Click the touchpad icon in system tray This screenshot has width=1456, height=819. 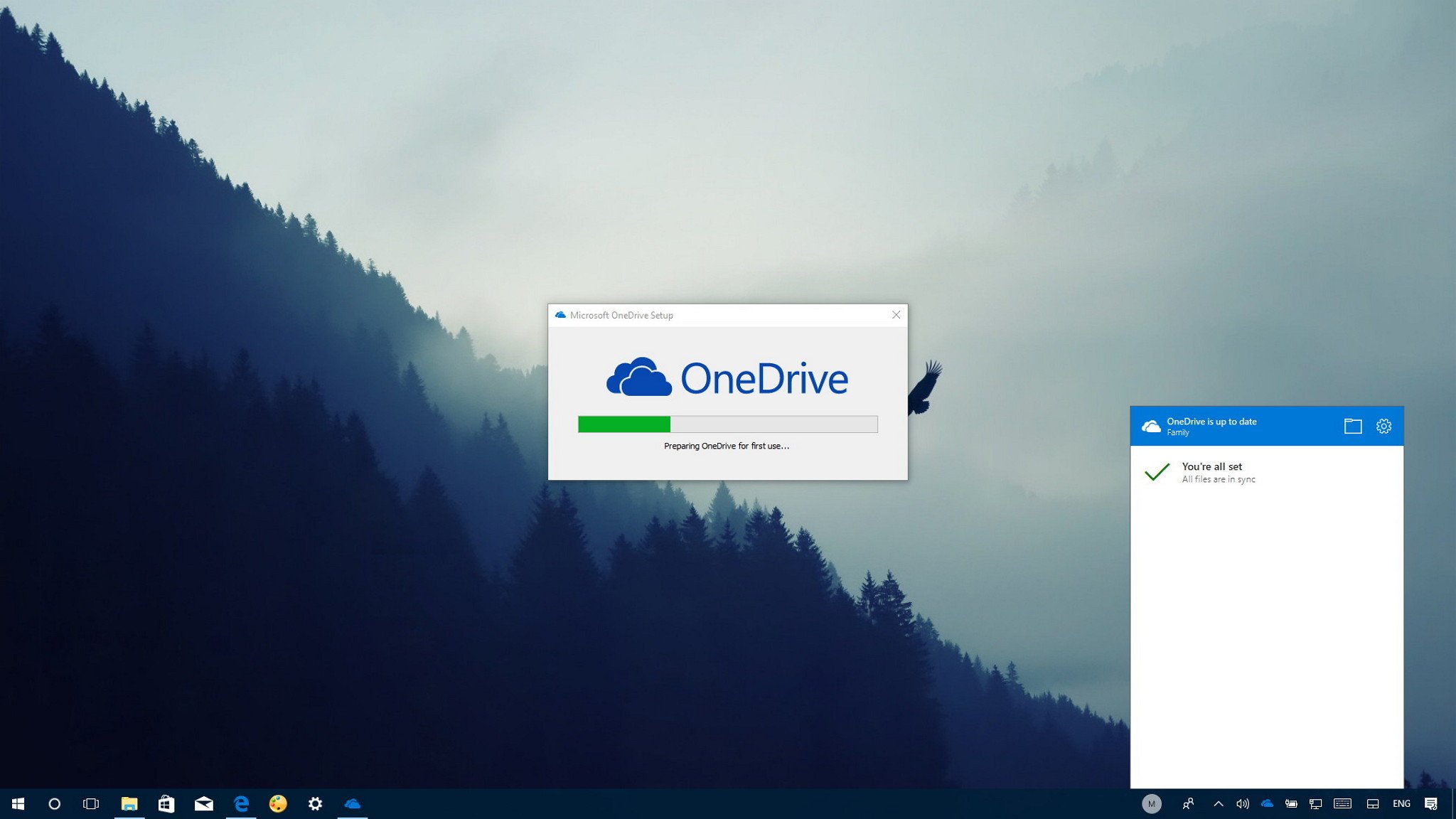[x=1373, y=803]
